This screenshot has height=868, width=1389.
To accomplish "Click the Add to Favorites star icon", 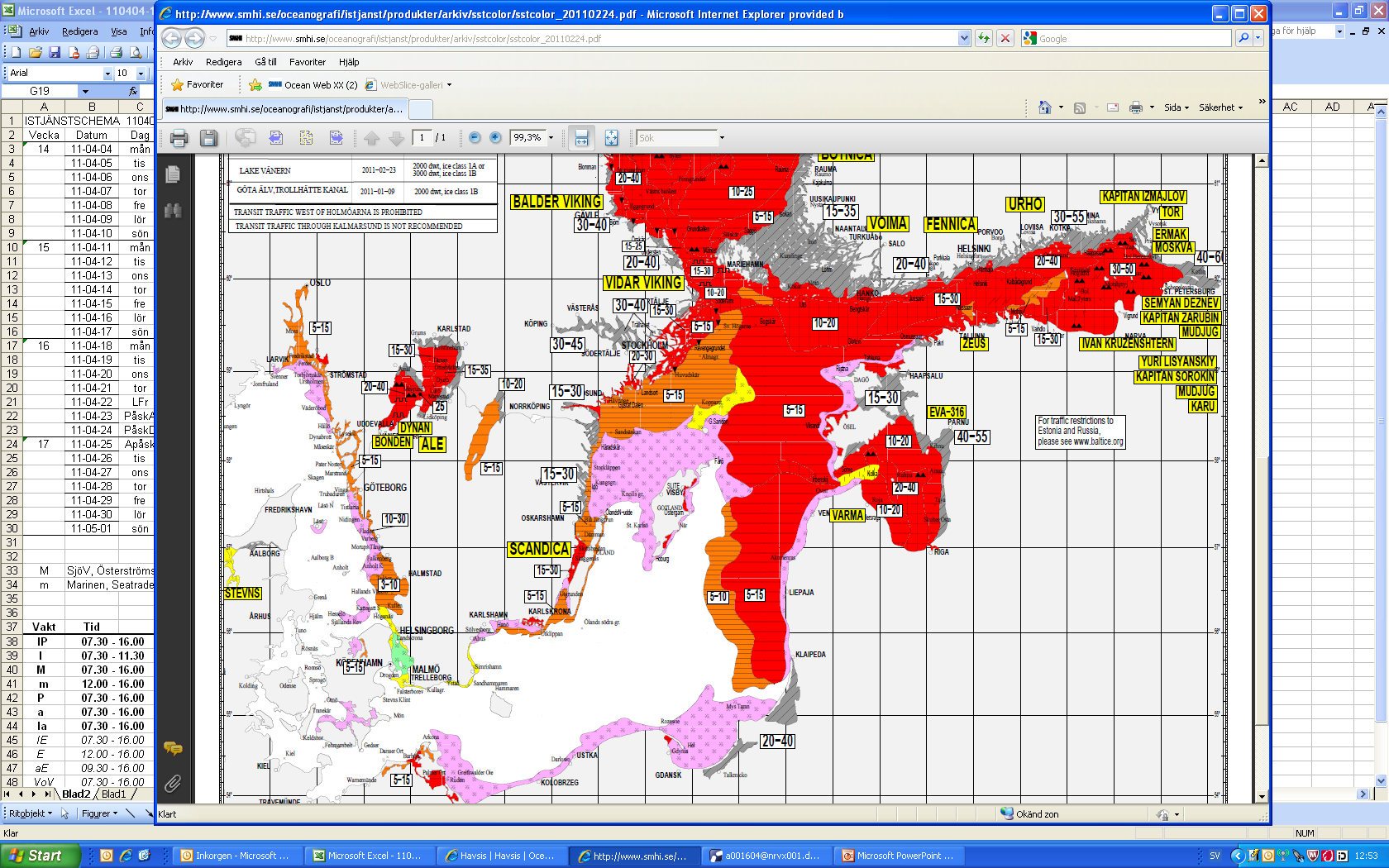I will click(255, 84).
